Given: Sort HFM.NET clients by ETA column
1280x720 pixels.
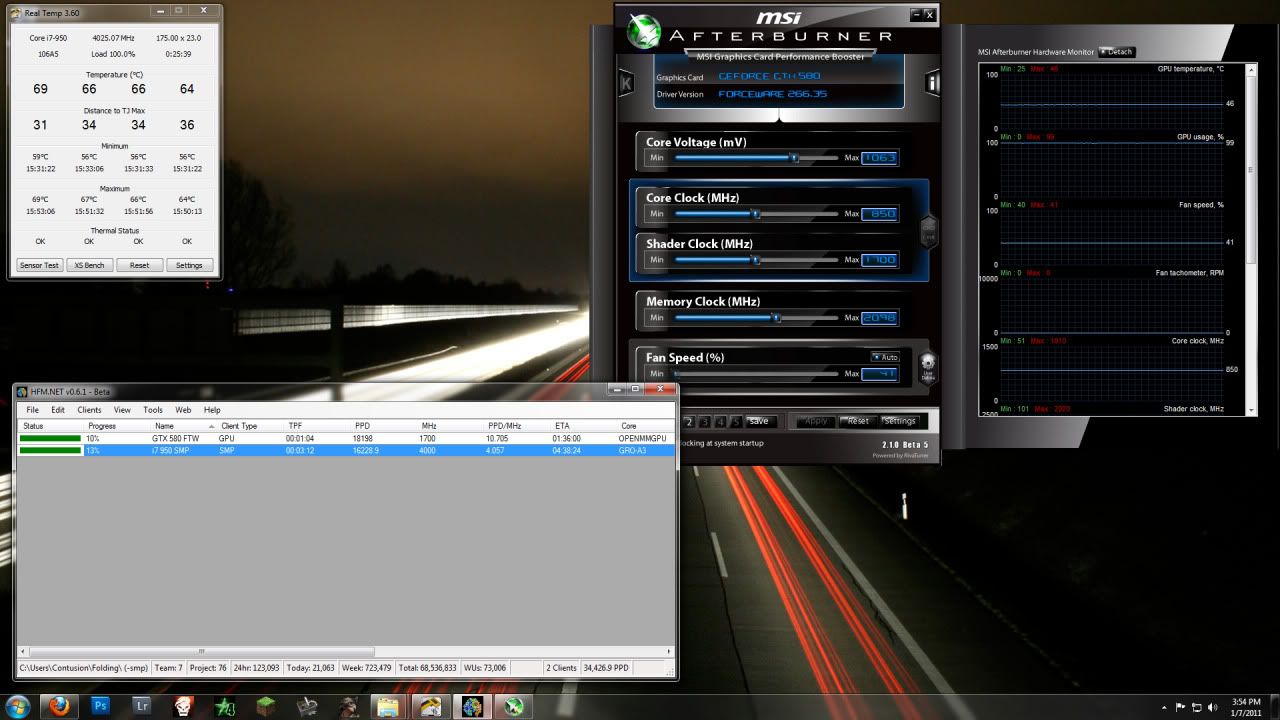Looking at the screenshot, I should [x=582, y=426].
